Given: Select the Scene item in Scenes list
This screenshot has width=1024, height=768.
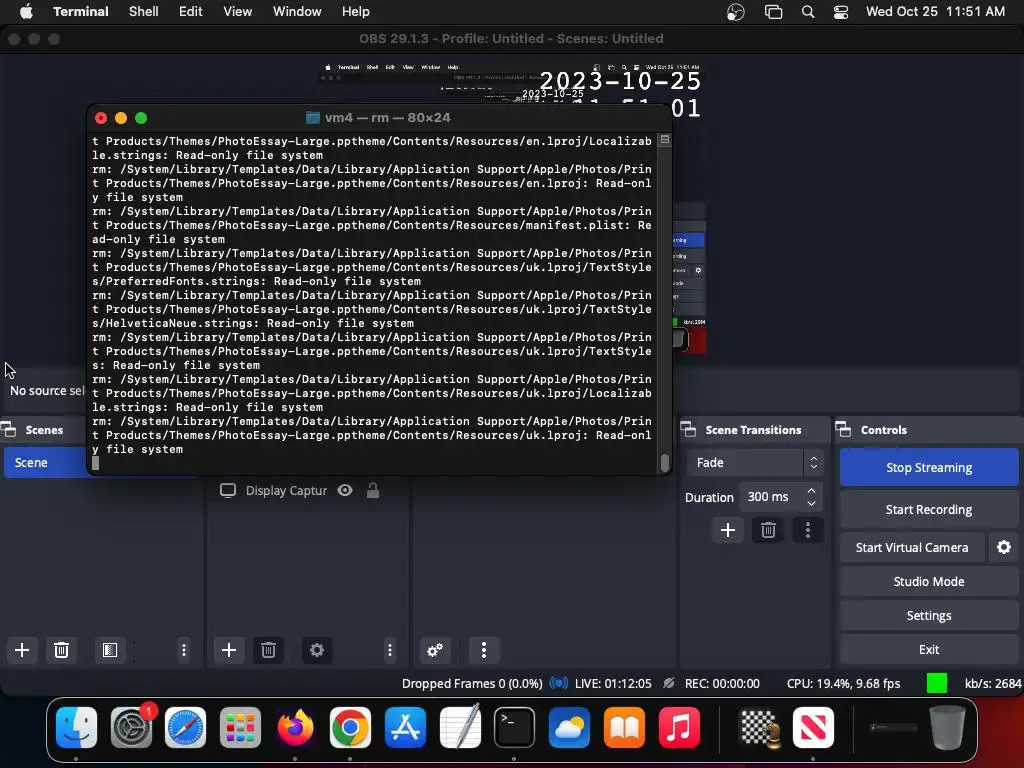Looking at the screenshot, I should click(46, 462).
